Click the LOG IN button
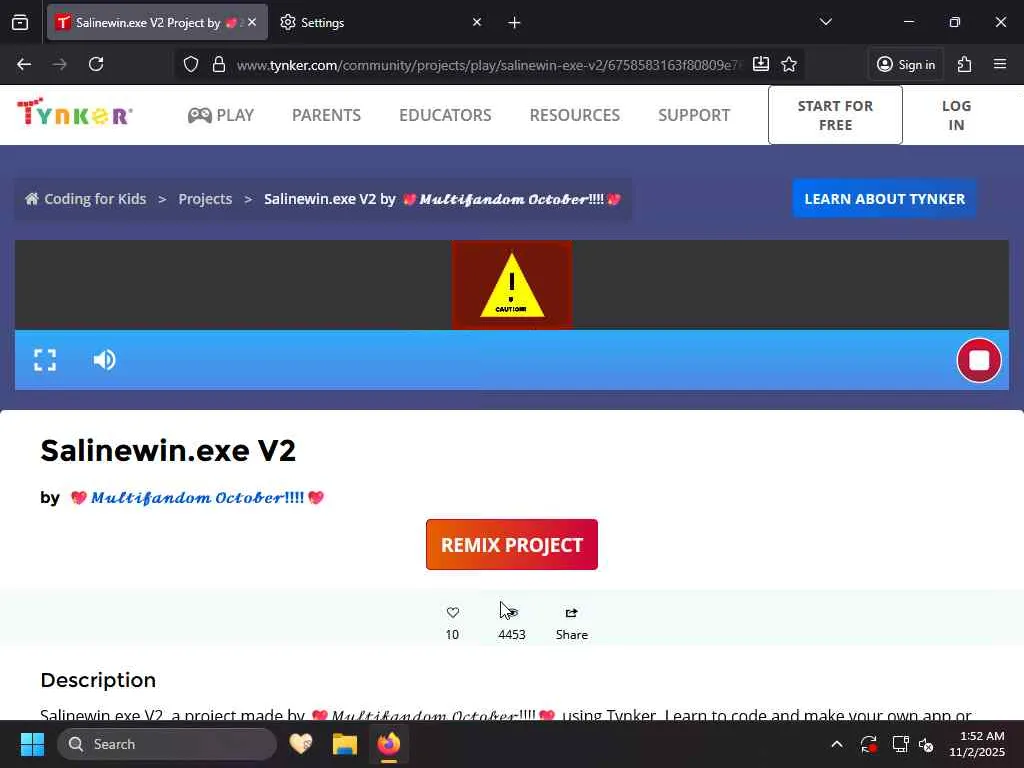The width and height of the screenshot is (1024, 768). coord(956,115)
